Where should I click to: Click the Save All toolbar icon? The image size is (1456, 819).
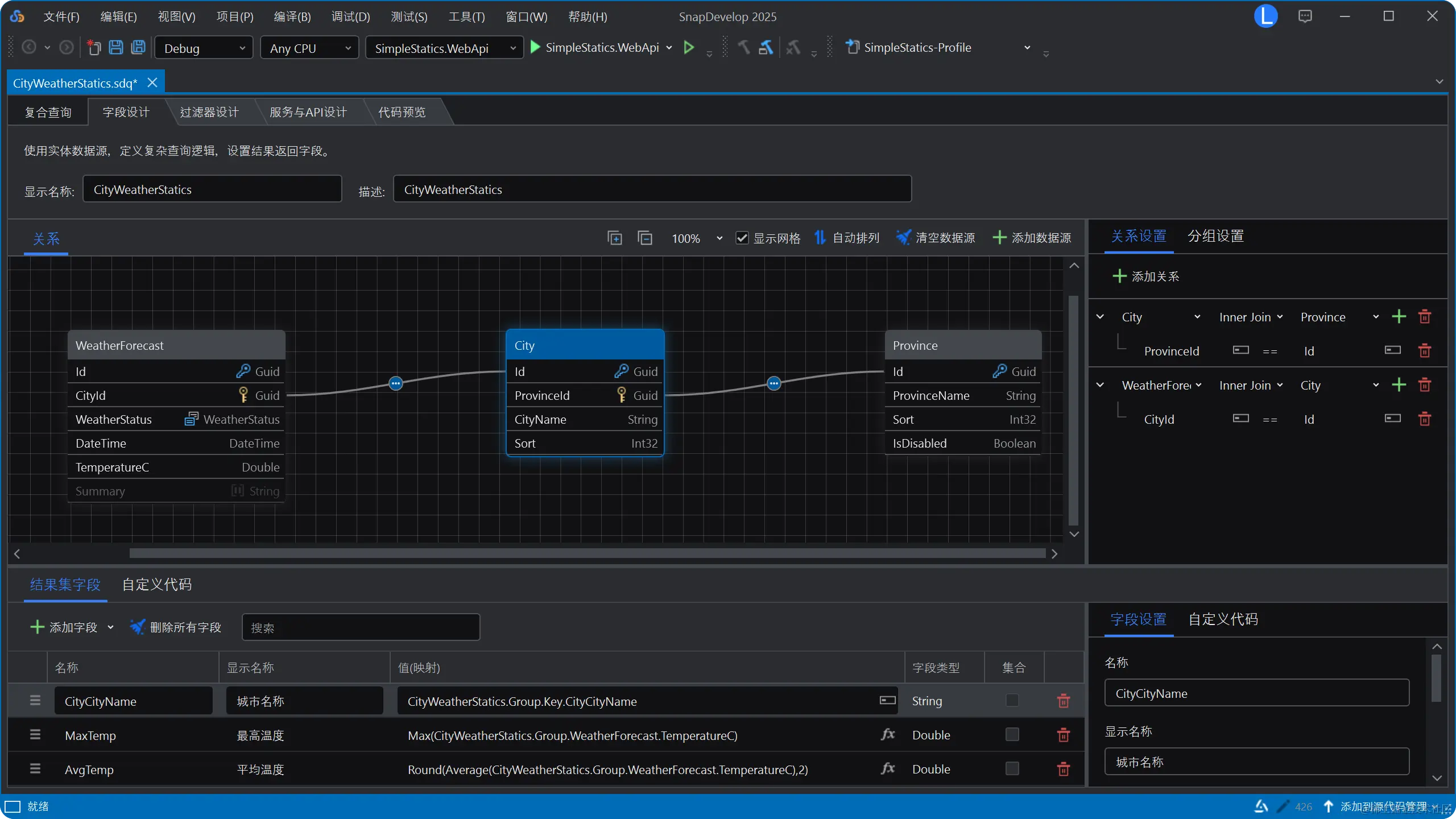pos(138,48)
